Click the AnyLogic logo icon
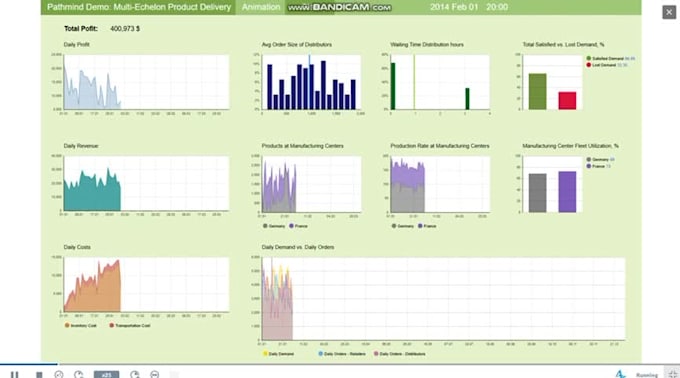The height and width of the screenshot is (378, 680). point(621,375)
